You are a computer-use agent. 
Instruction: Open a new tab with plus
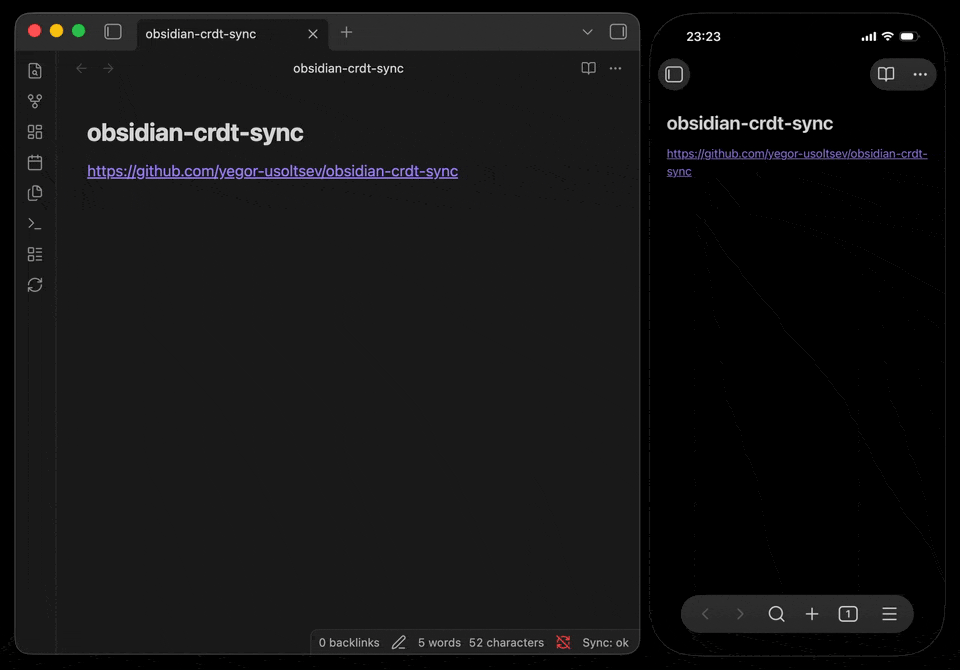pos(347,32)
